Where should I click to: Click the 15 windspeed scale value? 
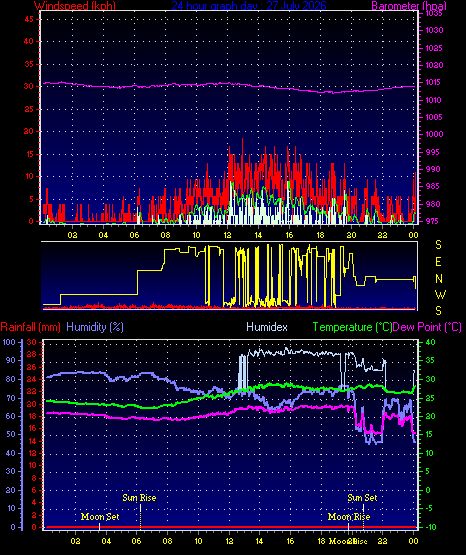(x=29, y=154)
